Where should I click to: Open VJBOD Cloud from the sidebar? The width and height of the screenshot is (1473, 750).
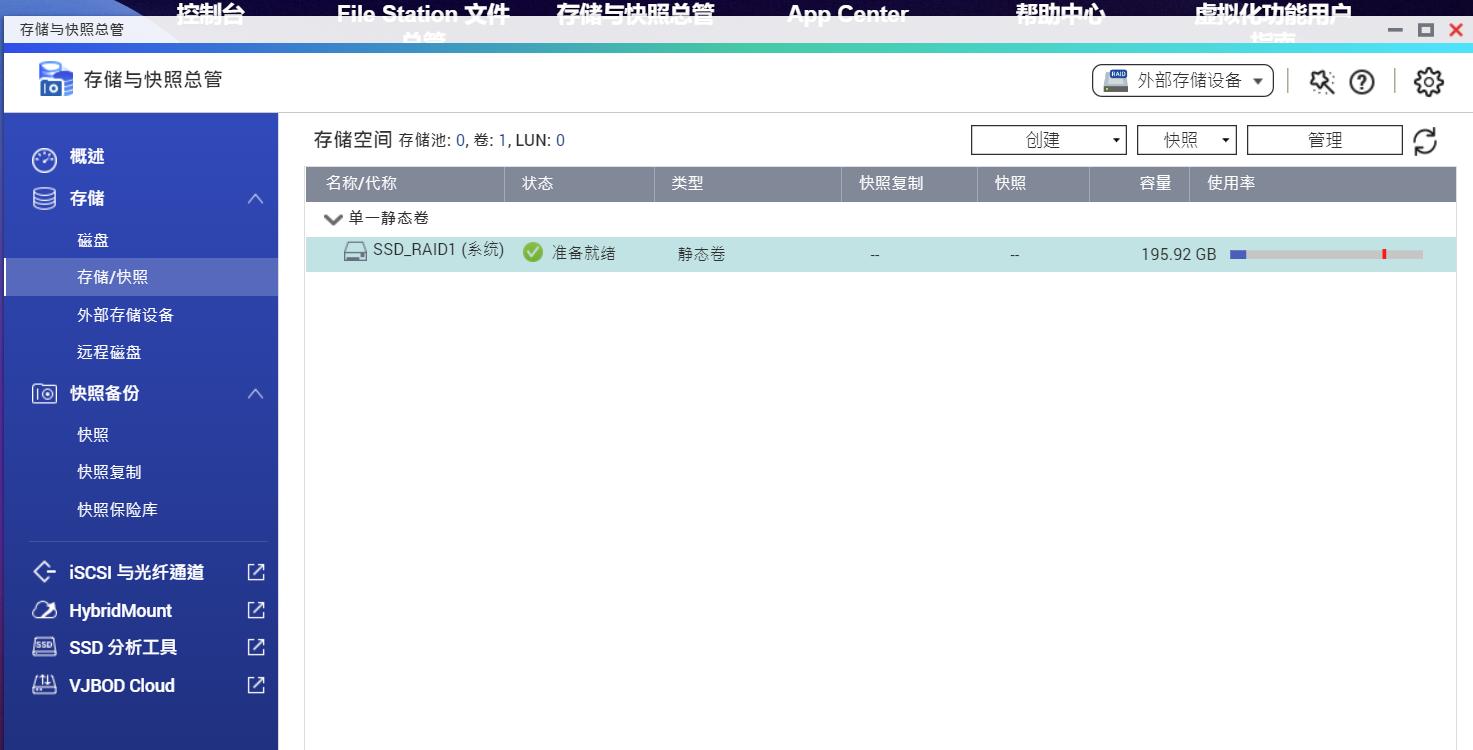255,685
